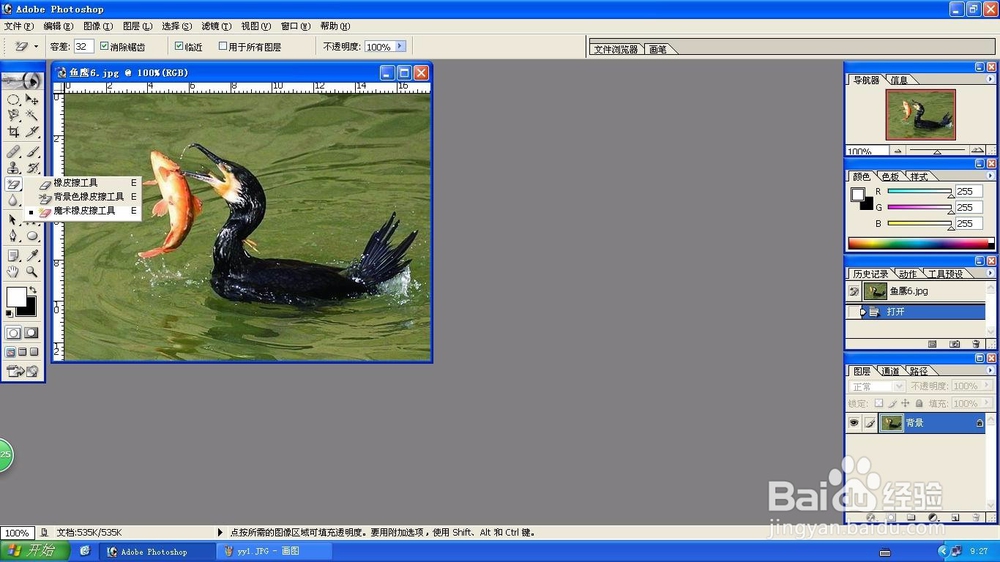Switch to Quick Mask mode

tap(31, 333)
